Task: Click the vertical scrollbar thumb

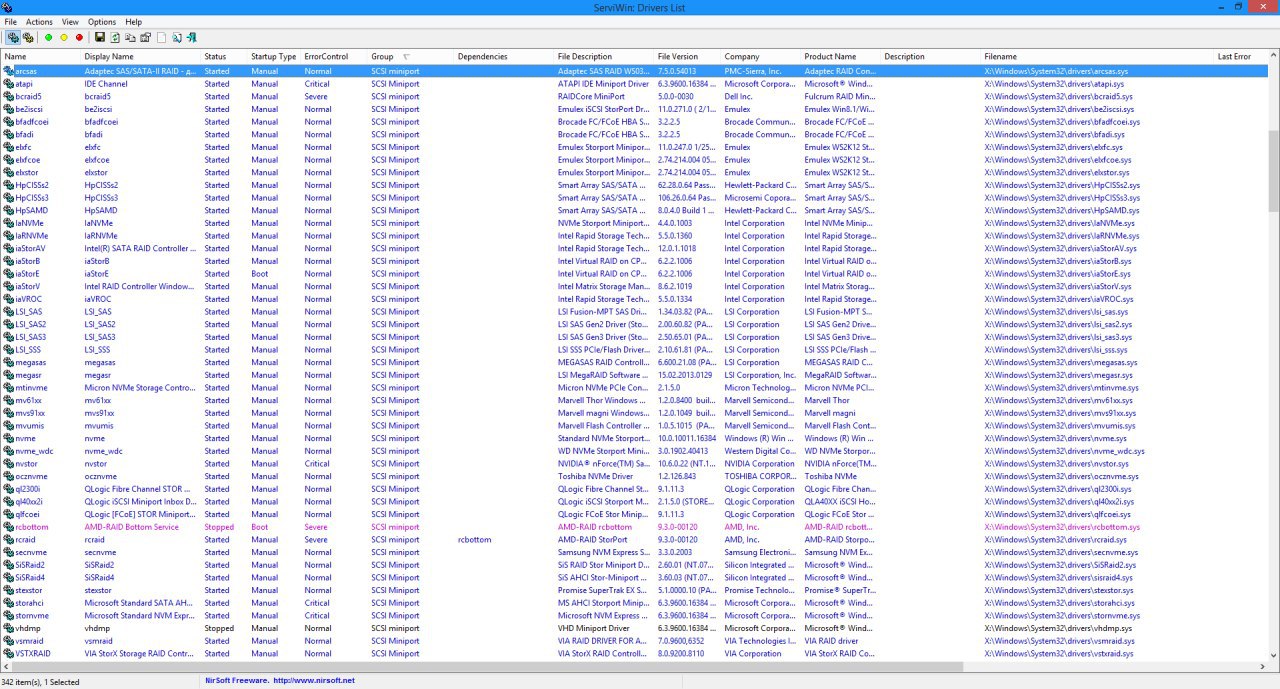Action: (x=1273, y=171)
